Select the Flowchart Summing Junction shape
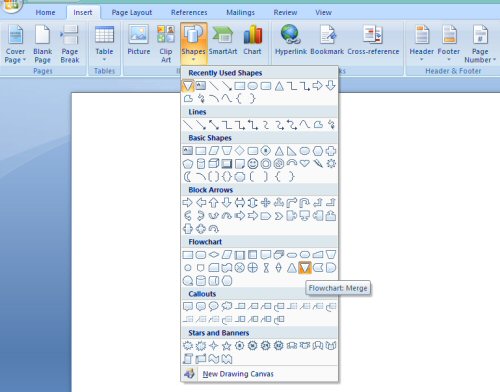This screenshot has width=500, height=392. (x=240, y=268)
